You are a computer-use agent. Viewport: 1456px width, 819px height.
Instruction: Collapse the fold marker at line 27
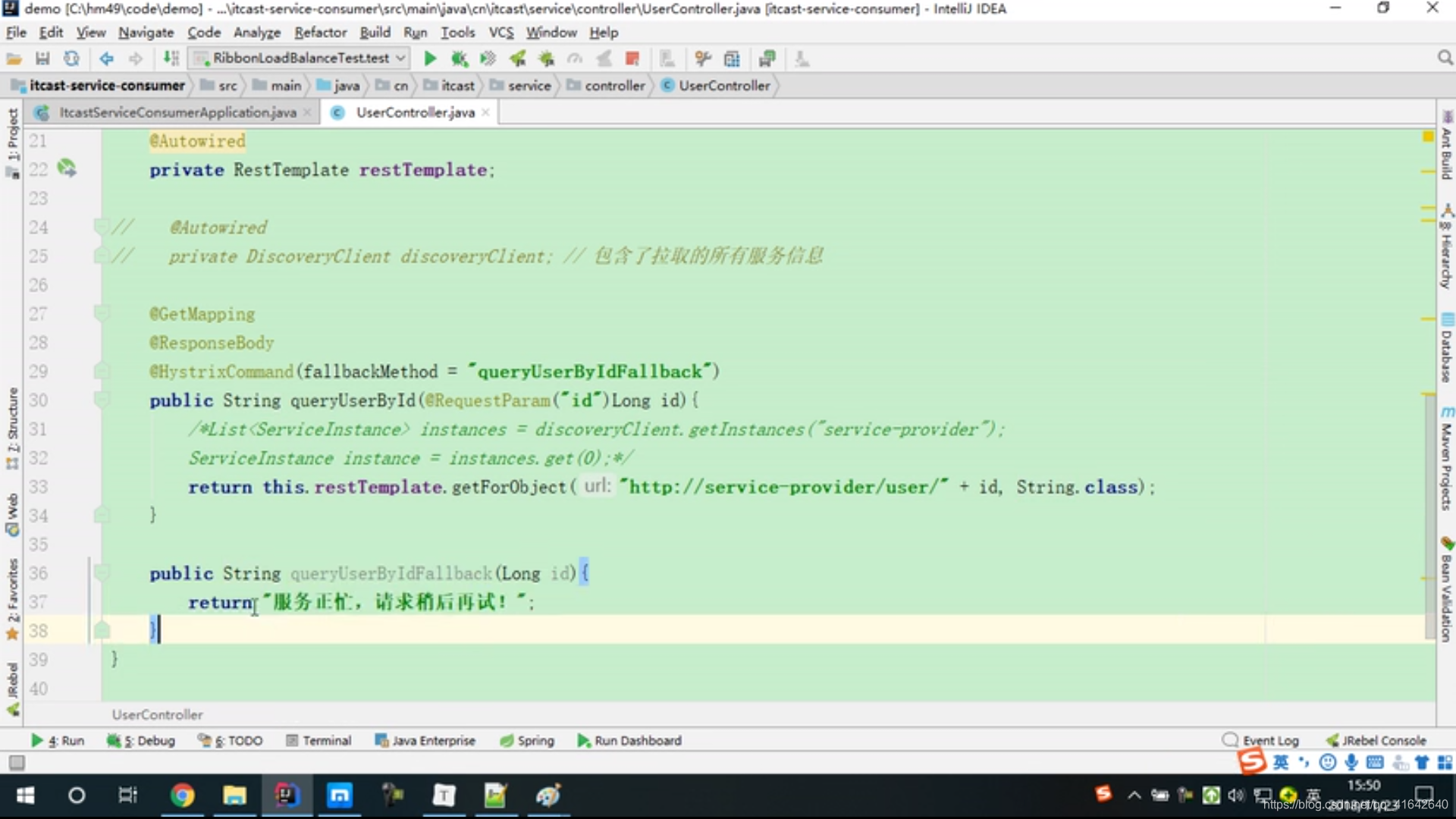pyautogui.click(x=100, y=312)
